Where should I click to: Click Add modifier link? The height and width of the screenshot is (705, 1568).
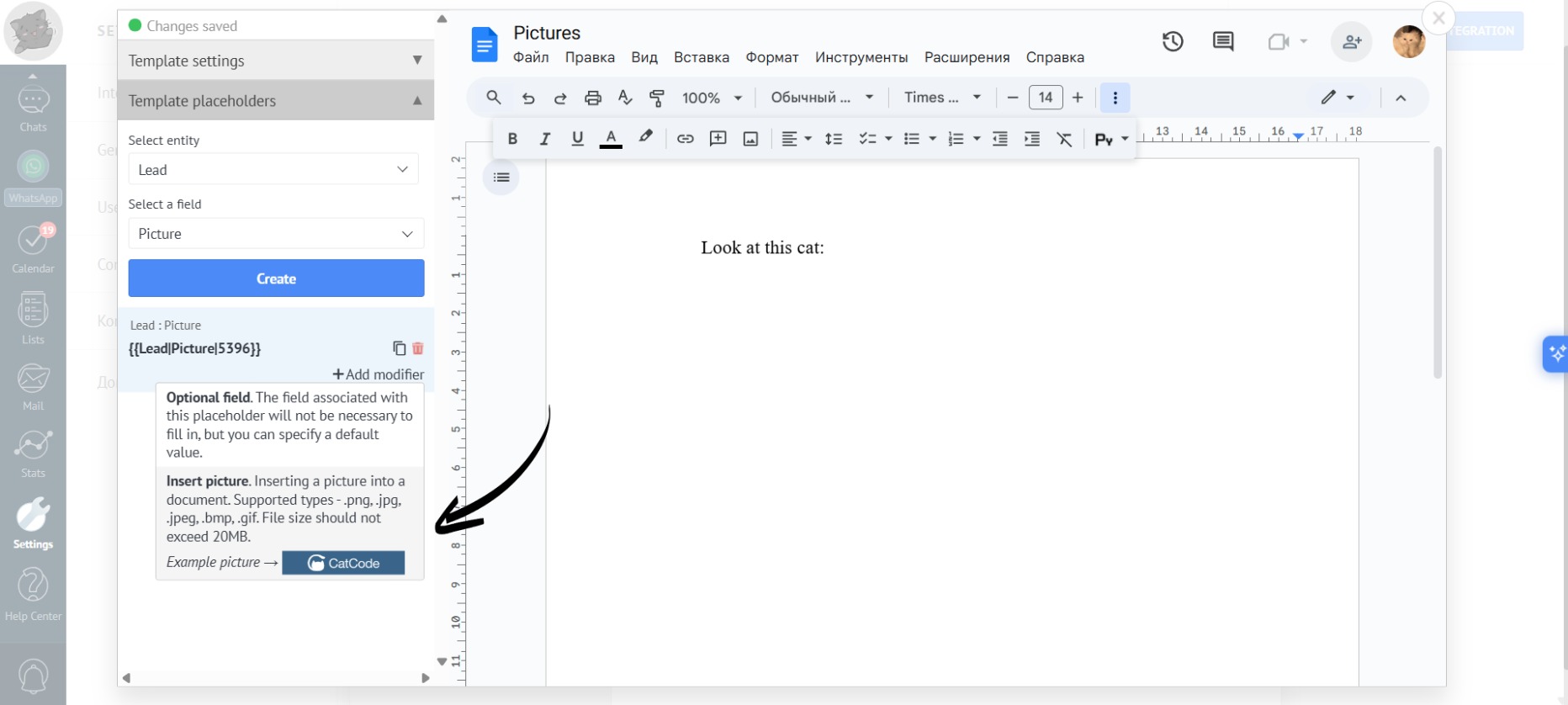pos(379,374)
